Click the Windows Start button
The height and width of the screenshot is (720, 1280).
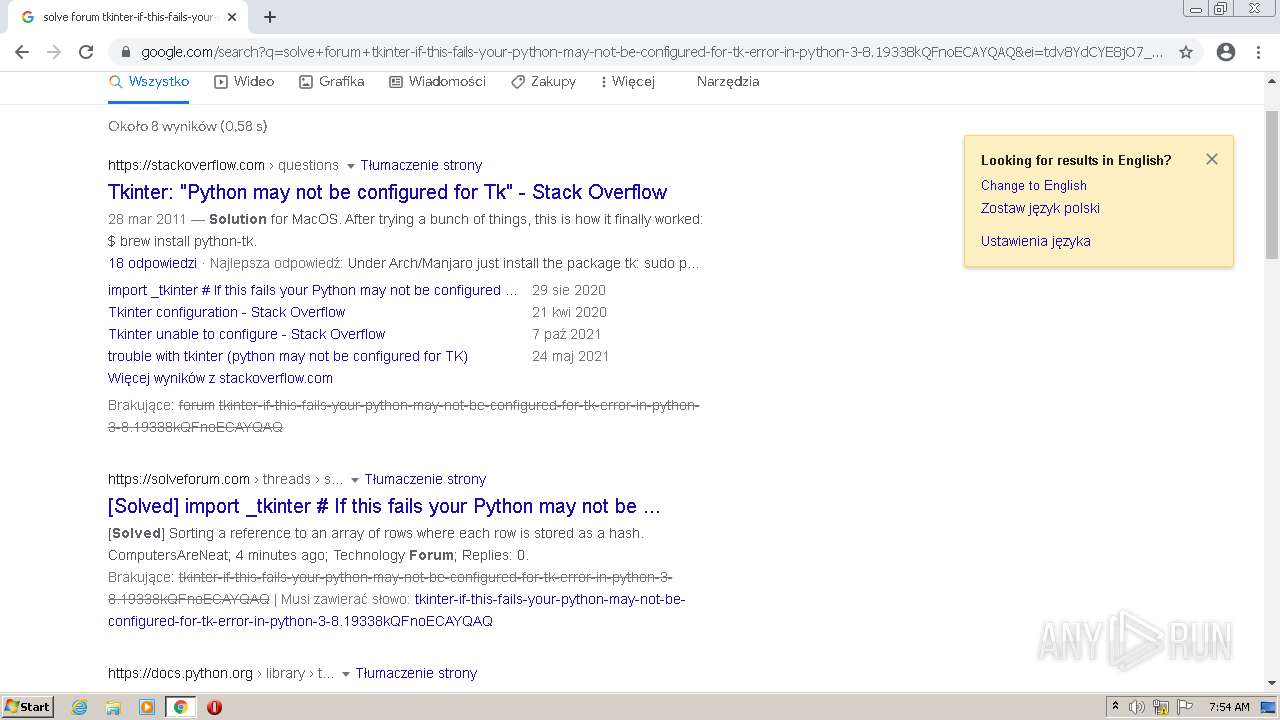click(27, 707)
